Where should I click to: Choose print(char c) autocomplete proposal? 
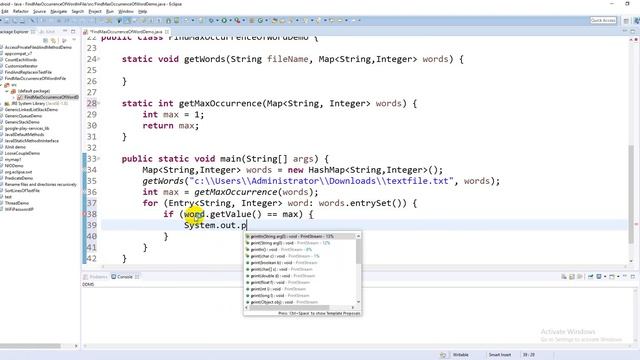click(300, 256)
